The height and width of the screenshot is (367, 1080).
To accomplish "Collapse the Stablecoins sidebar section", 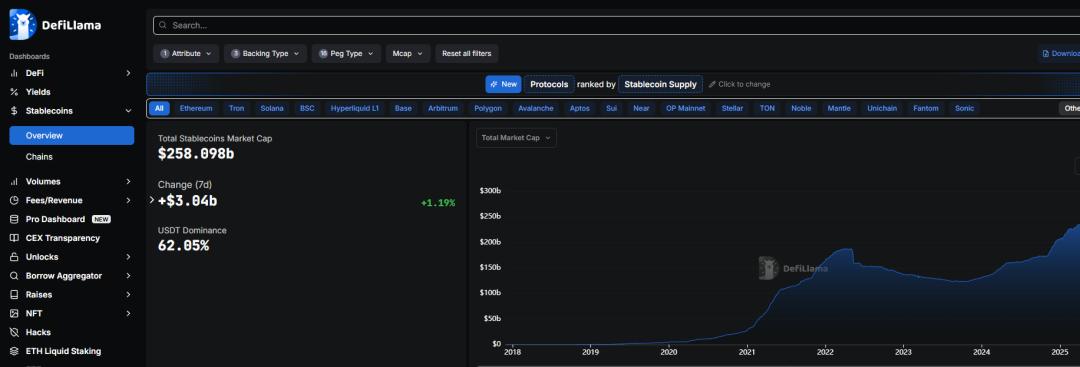I will coord(128,111).
